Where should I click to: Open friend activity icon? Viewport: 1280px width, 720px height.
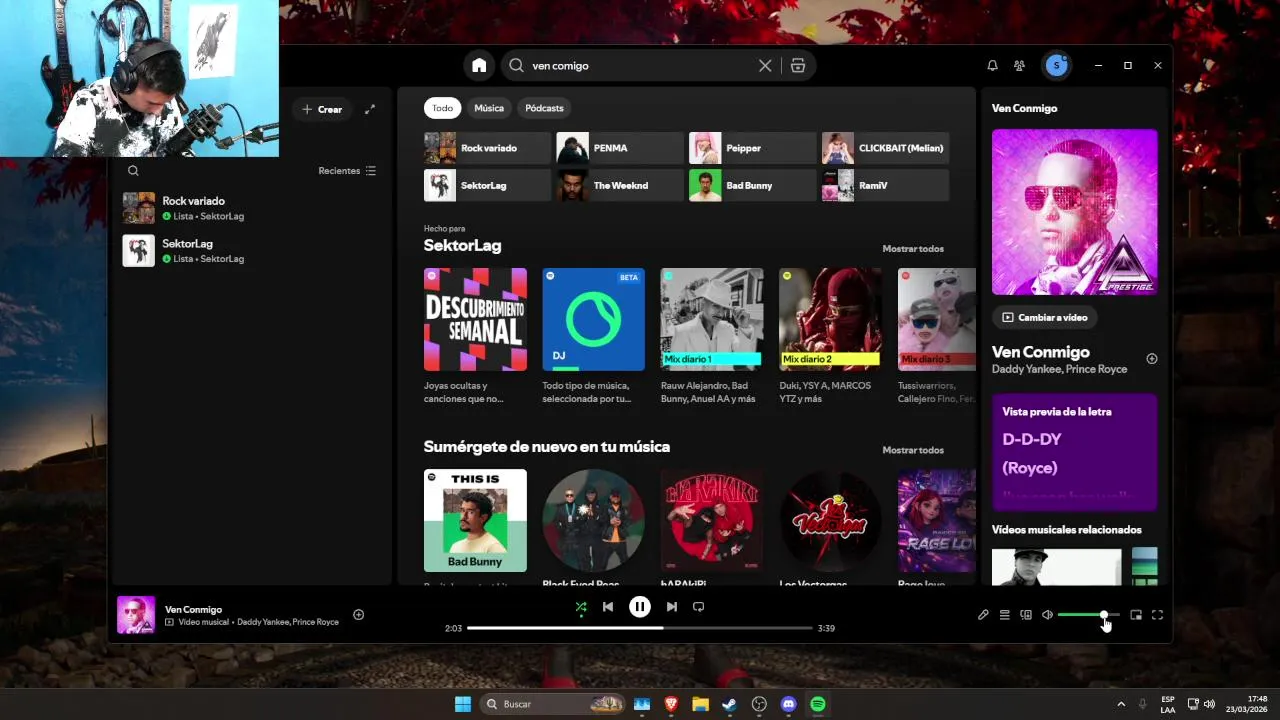pos(1019,65)
